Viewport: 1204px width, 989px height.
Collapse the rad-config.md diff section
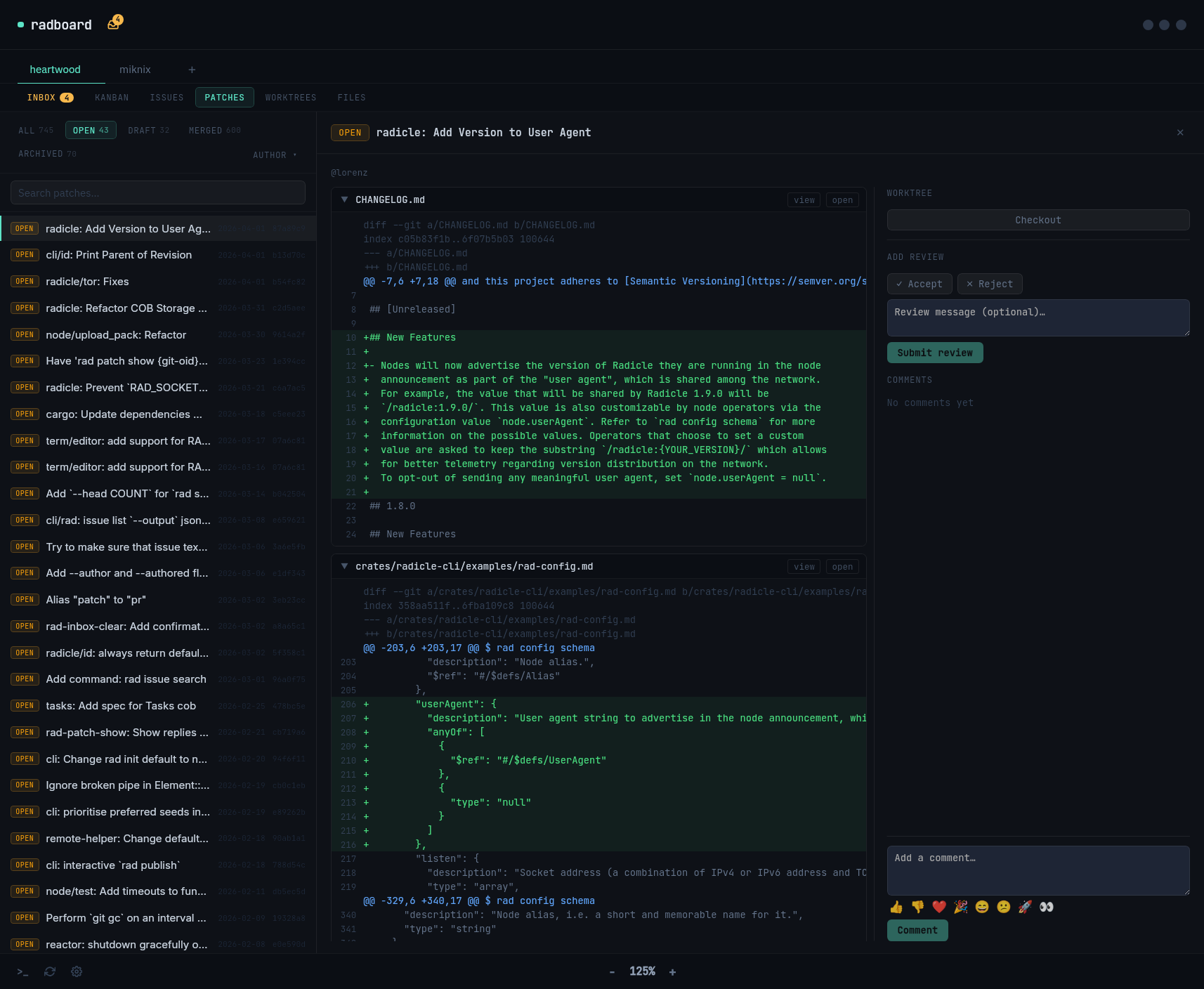tap(344, 566)
